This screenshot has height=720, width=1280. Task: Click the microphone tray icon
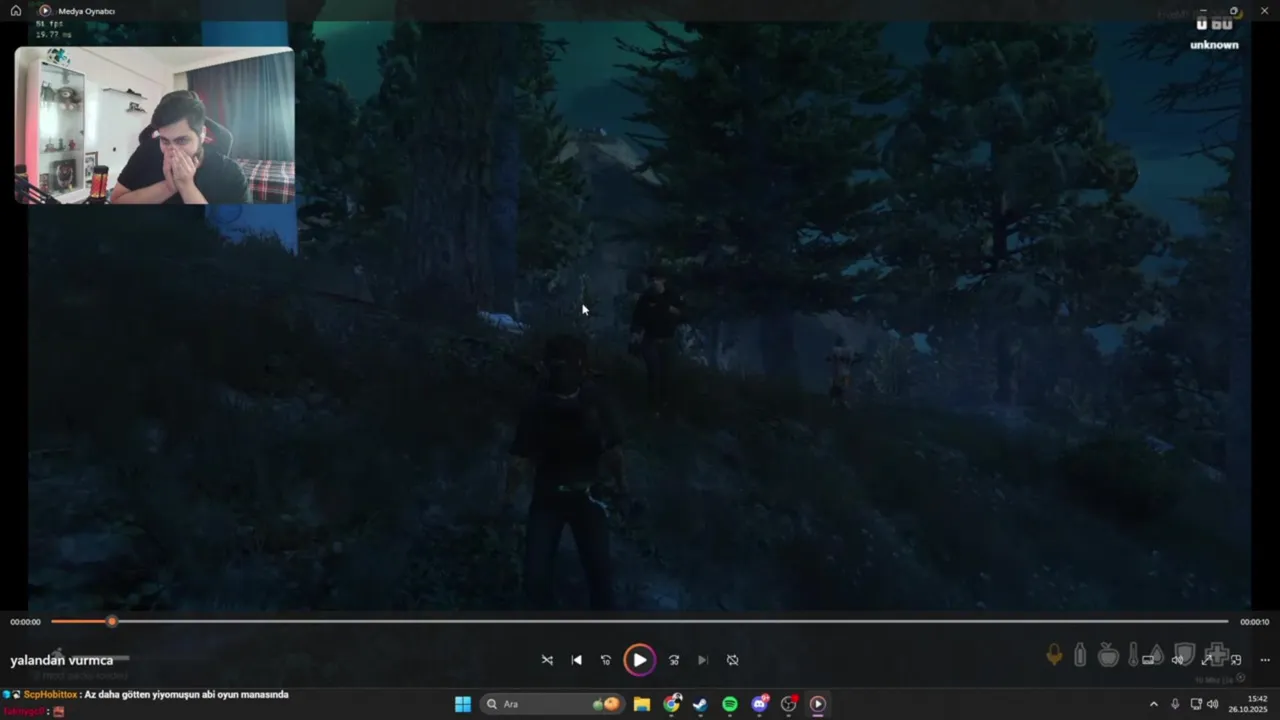[1175, 704]
